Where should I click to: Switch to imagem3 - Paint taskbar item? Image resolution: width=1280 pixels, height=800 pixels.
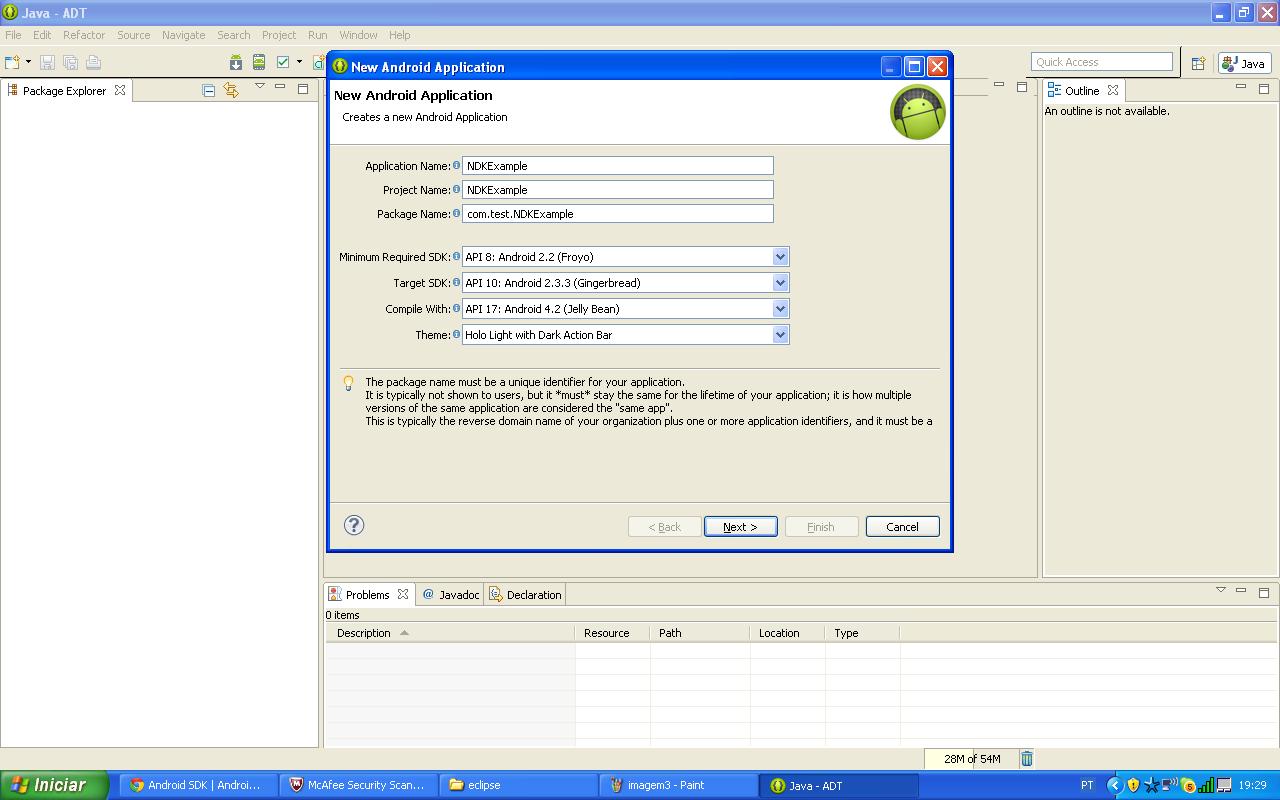pyautogui.click(x=679, y=785)
